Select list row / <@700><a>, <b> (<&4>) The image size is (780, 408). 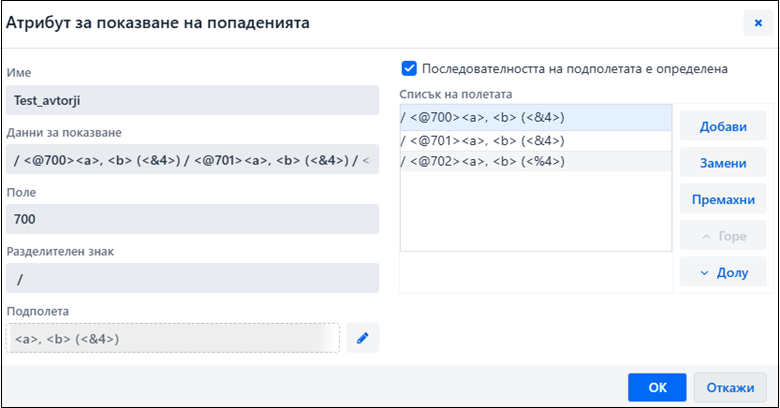point(536,117)
